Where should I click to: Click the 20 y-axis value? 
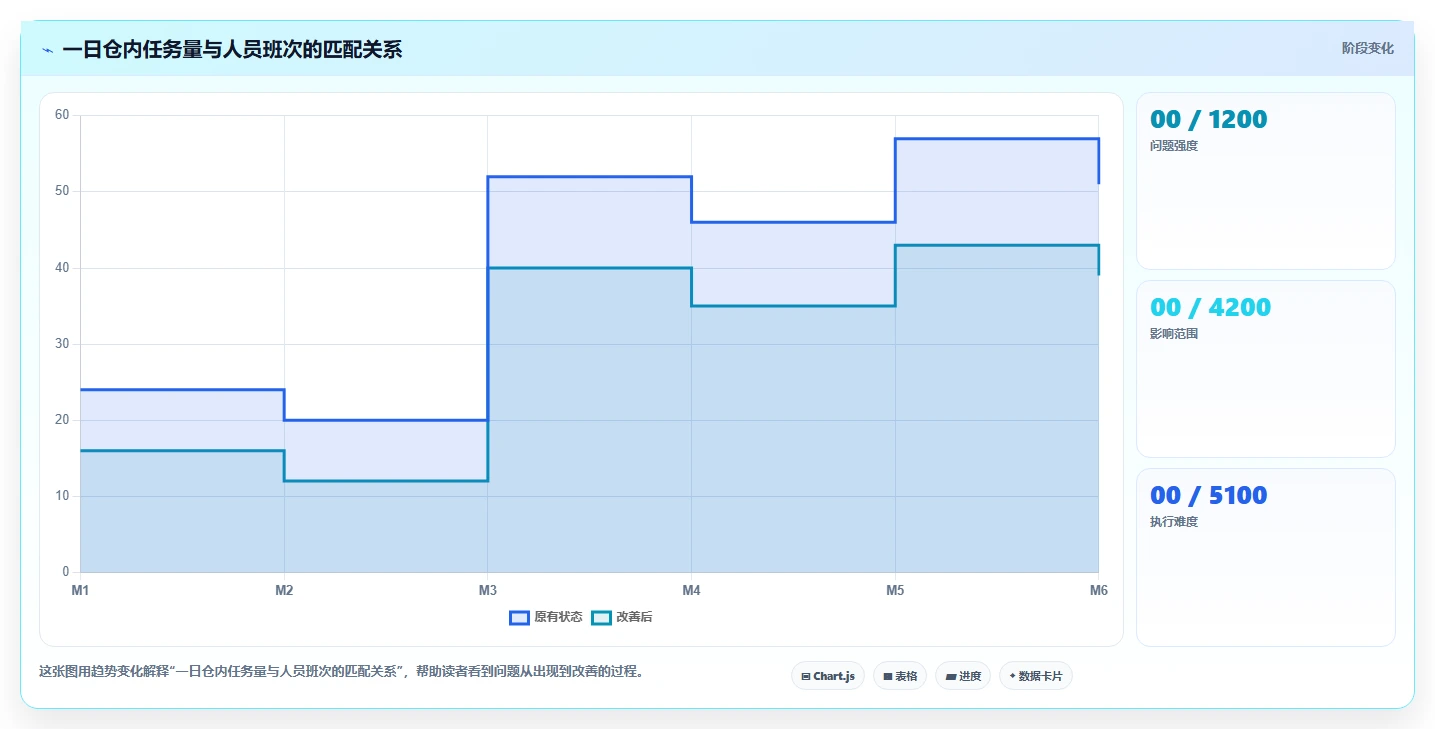62,420
